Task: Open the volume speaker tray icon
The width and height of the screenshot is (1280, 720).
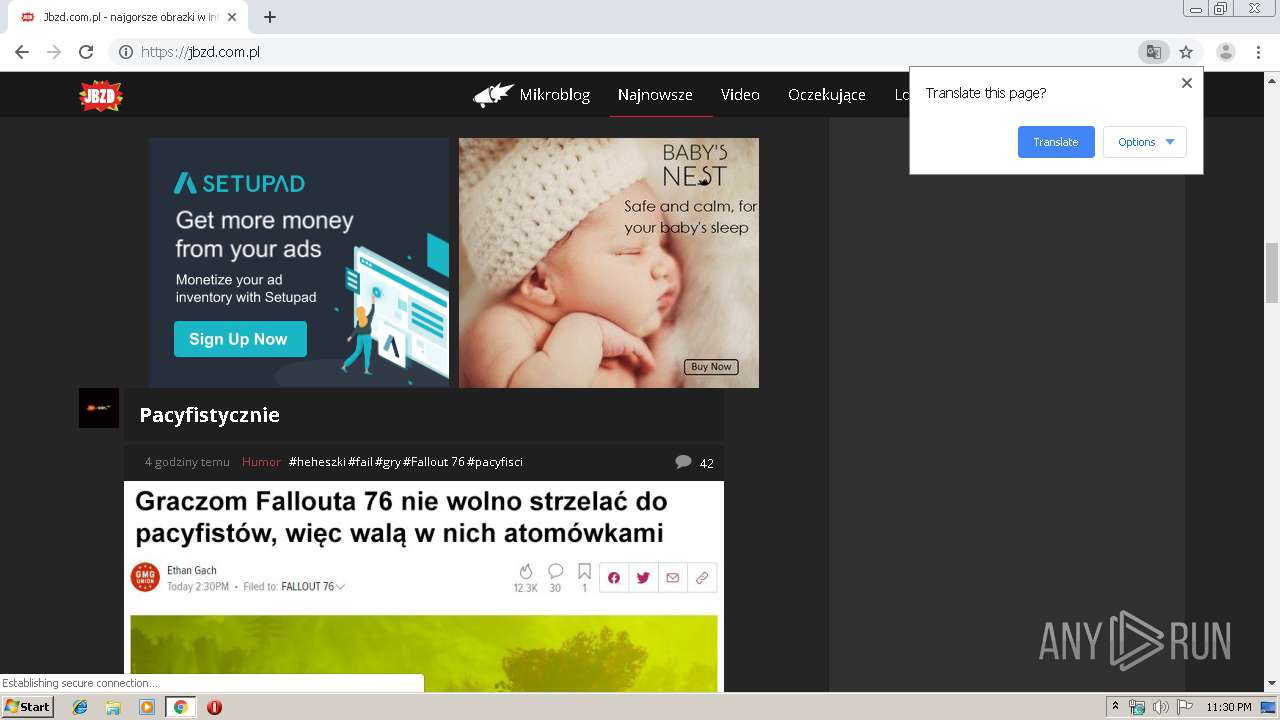Action: (1161, 707)
